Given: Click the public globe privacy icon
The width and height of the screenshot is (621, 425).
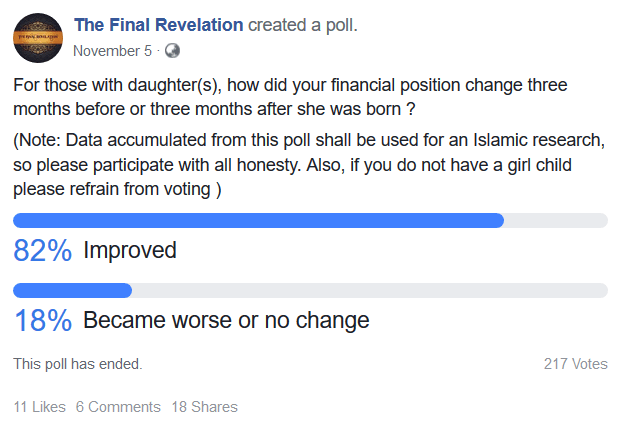Looking at the screenshot, I should (x=172, y=50).
